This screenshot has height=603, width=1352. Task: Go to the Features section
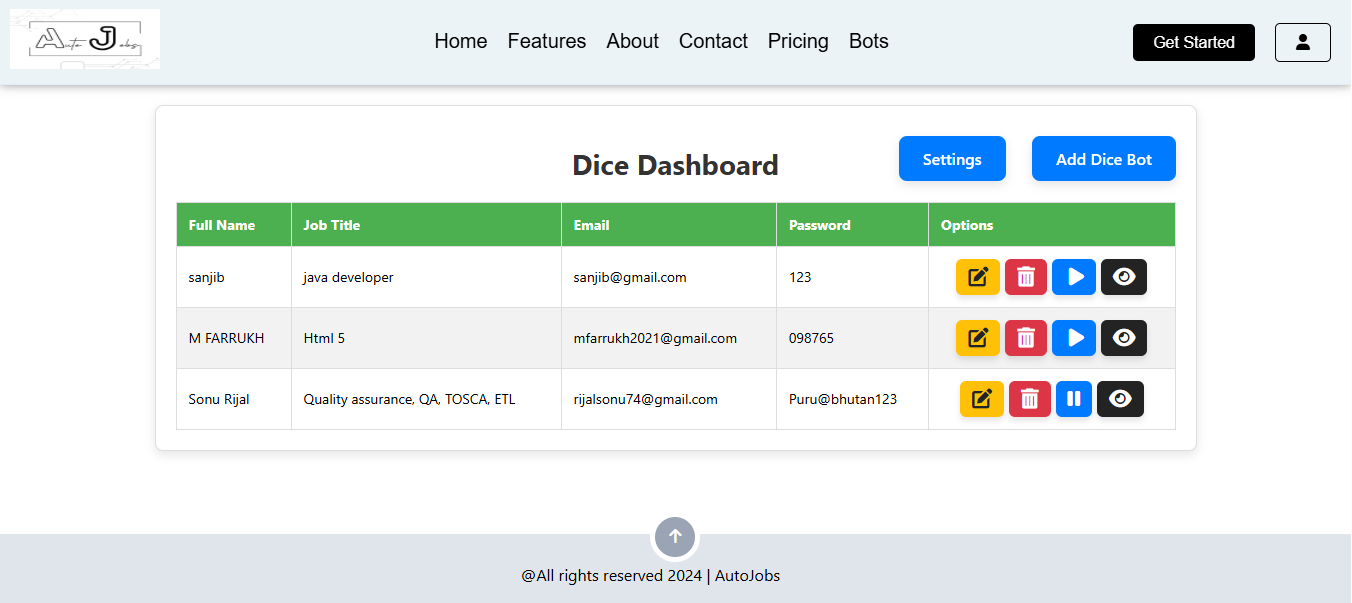547,41
